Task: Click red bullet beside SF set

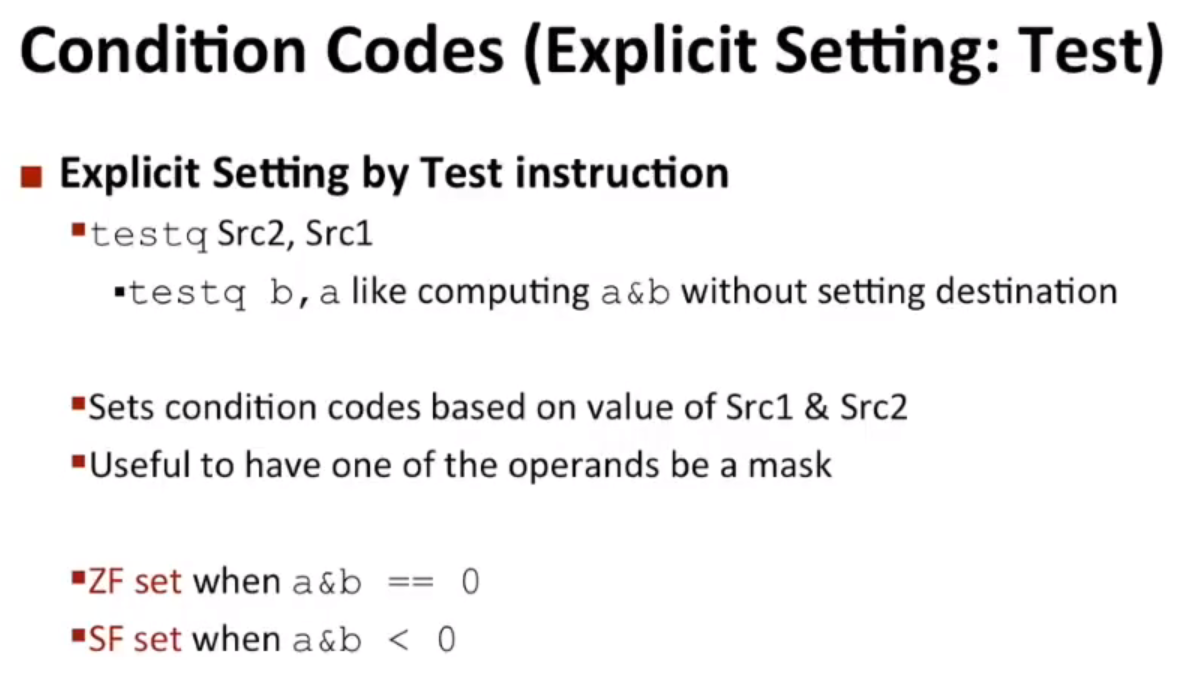Action: coord(78,636)
